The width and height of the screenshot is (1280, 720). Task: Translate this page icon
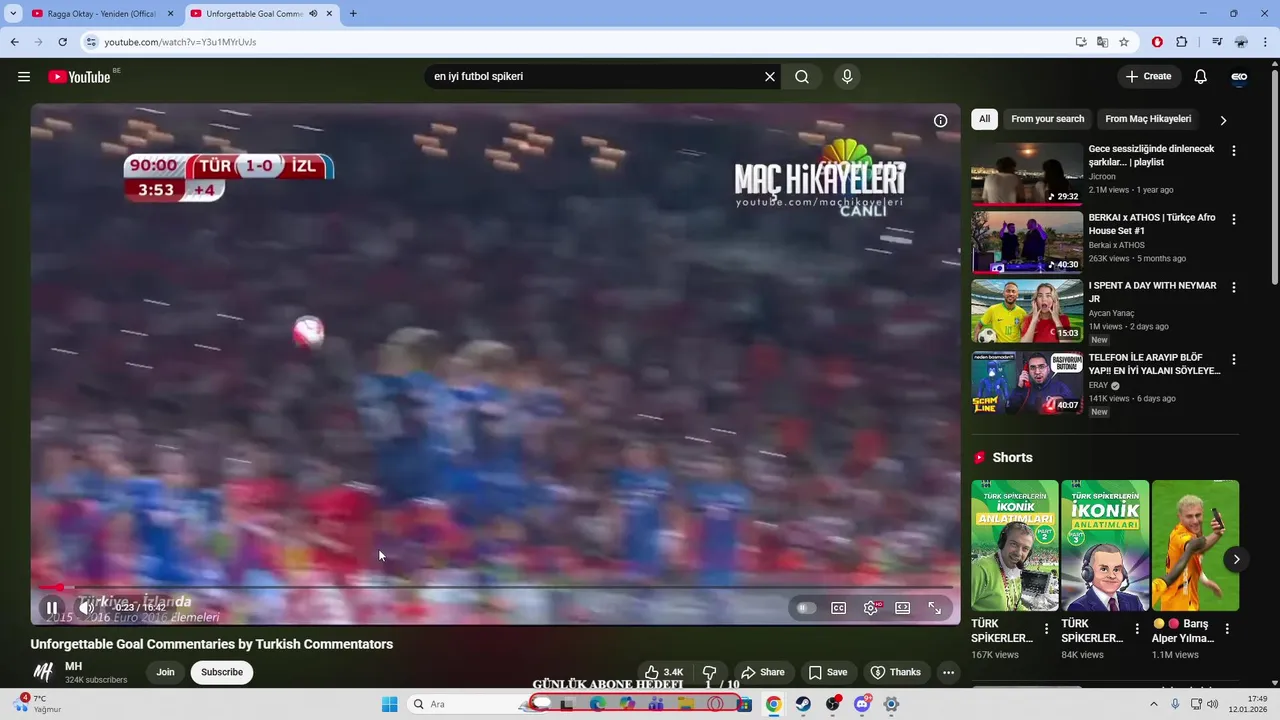pos(1102,42)
